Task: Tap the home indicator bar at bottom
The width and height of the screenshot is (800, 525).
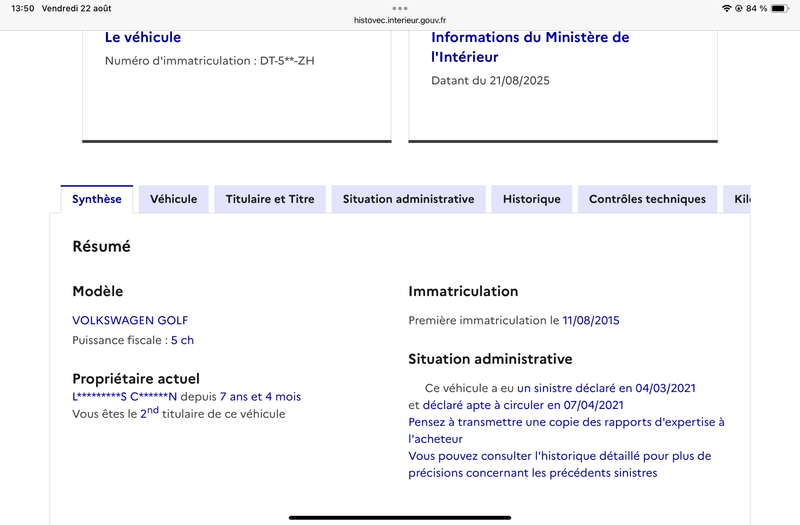Action: click(x=400, y=517)
